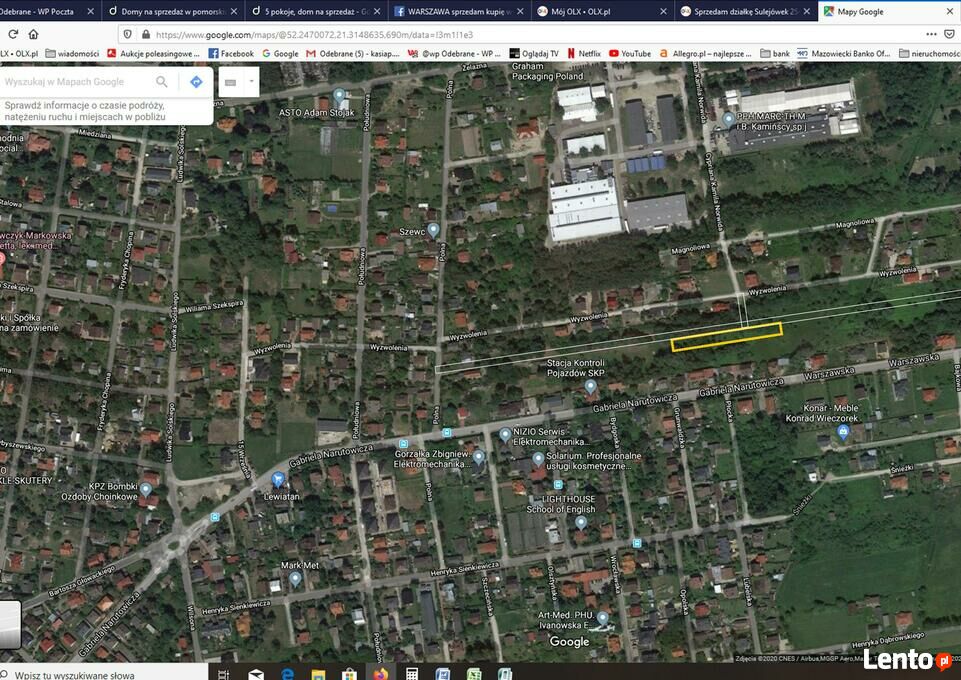Open the tracking protection shield icon
961x680 pixels.
click(x=127, y=34)
